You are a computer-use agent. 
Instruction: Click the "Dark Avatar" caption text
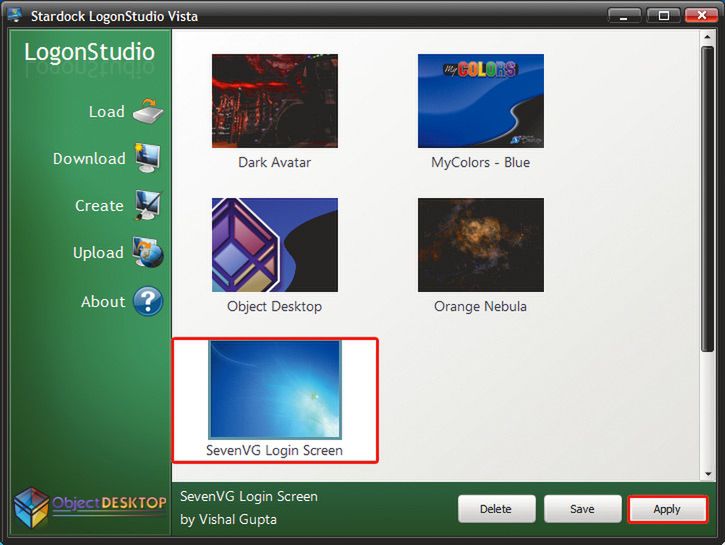pos(275,162)
